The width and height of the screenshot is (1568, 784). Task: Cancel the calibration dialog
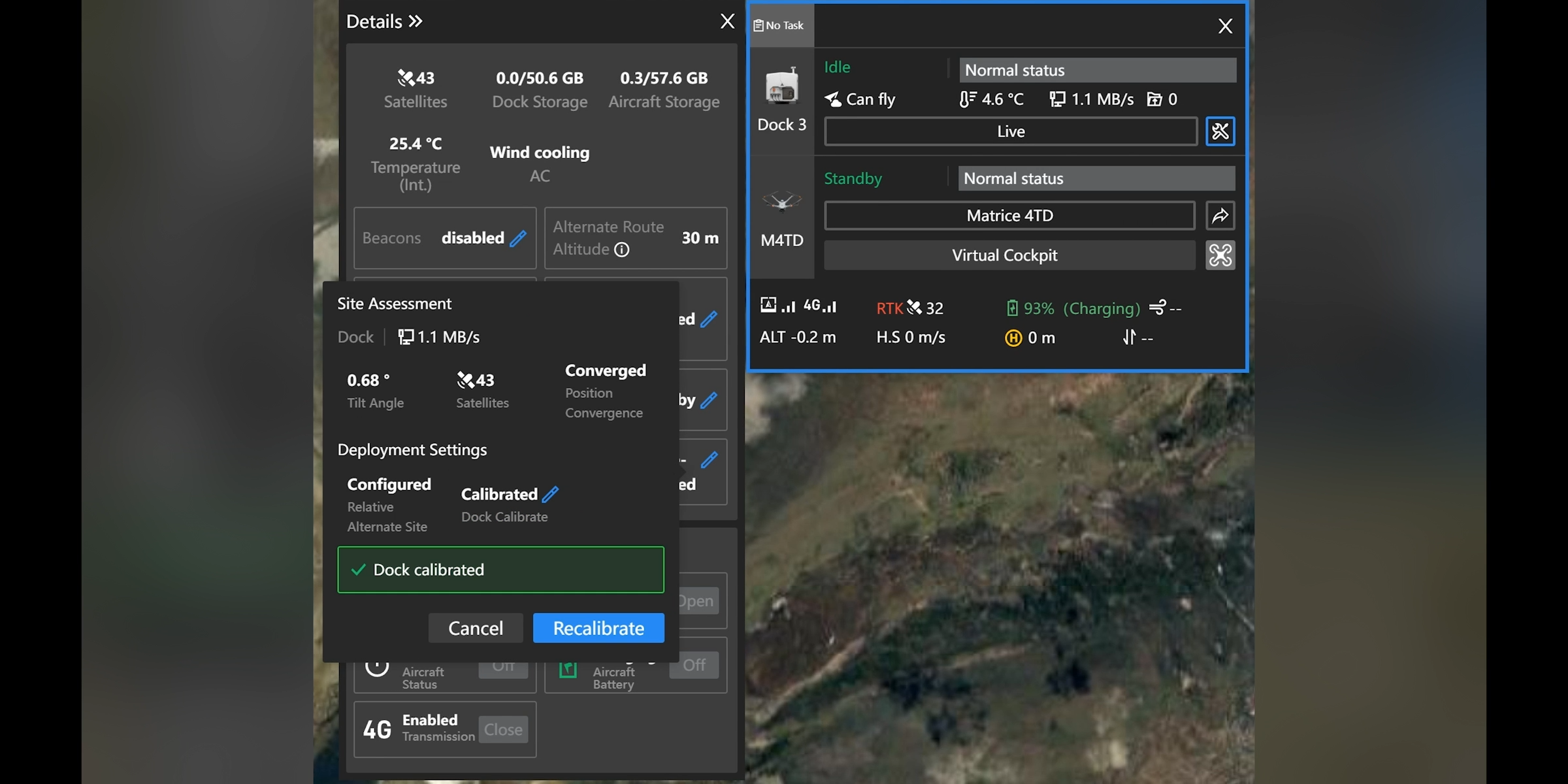click(x=475, y=628)
